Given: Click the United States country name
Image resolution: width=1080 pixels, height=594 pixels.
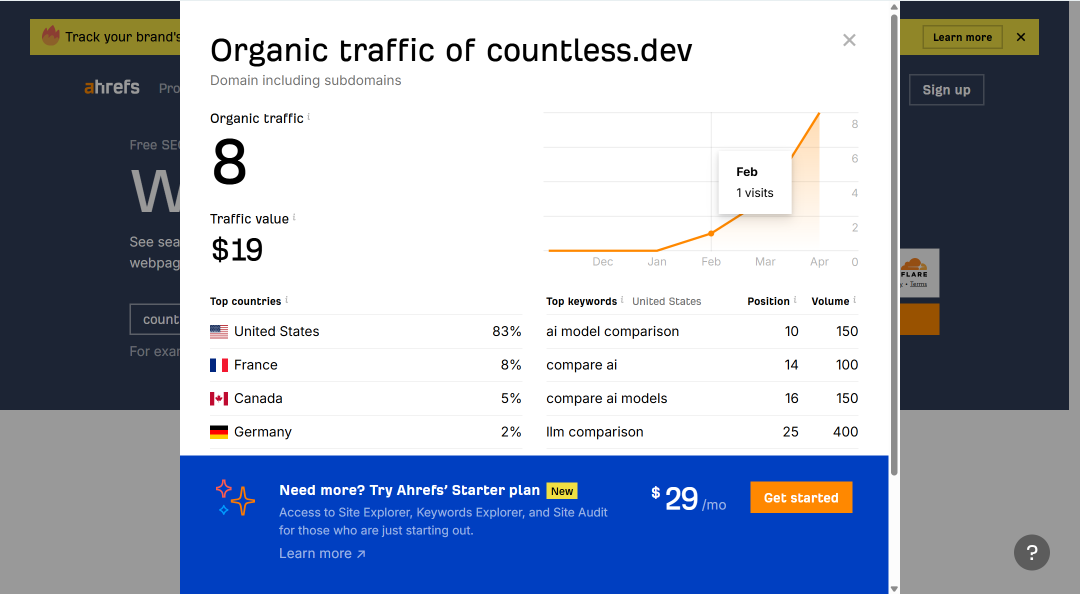Looking at the screenshot, I should (276, 331).
